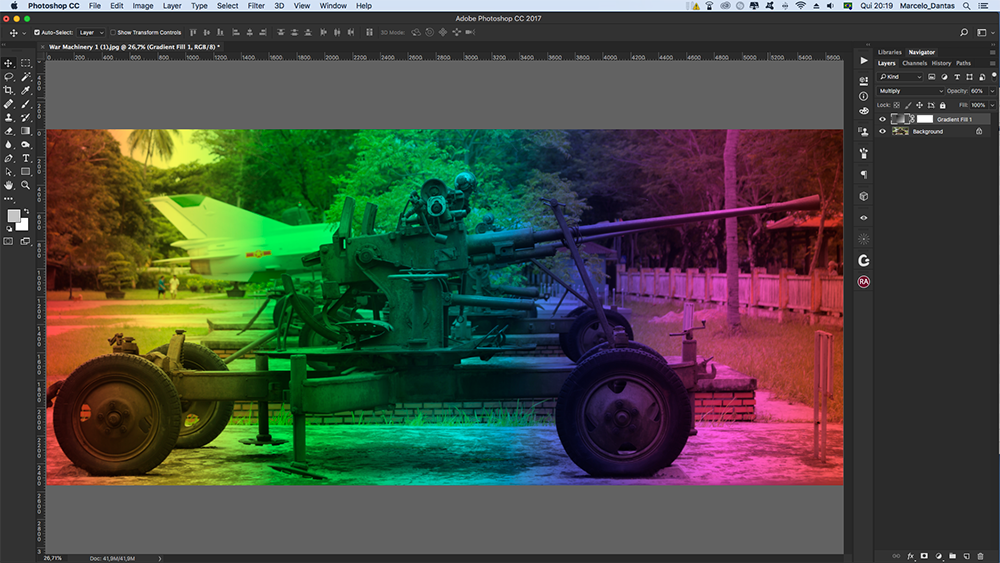Switch to the Paths tab

tap(964, 63)
